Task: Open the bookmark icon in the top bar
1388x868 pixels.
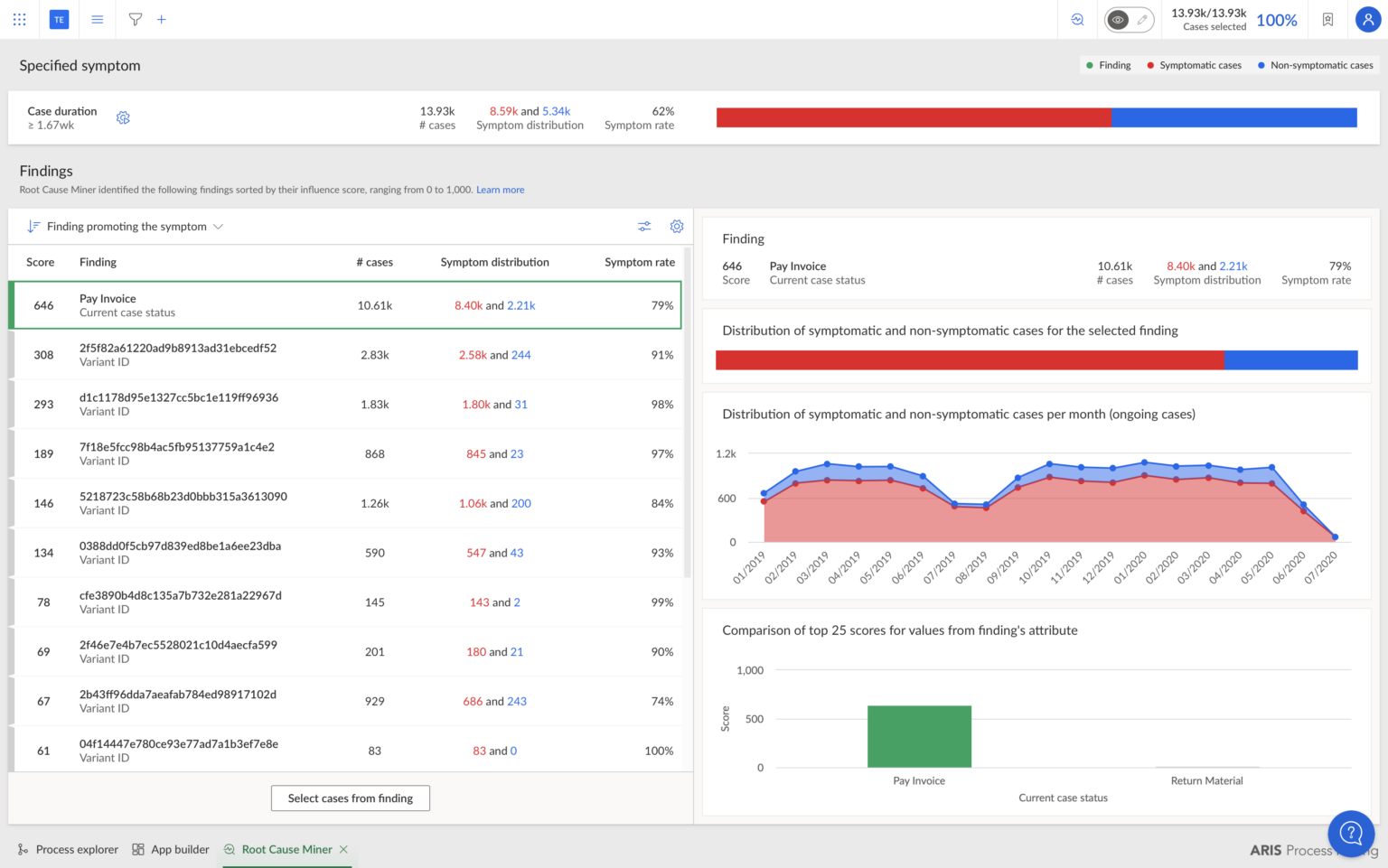Action: tap(1327, 19)
